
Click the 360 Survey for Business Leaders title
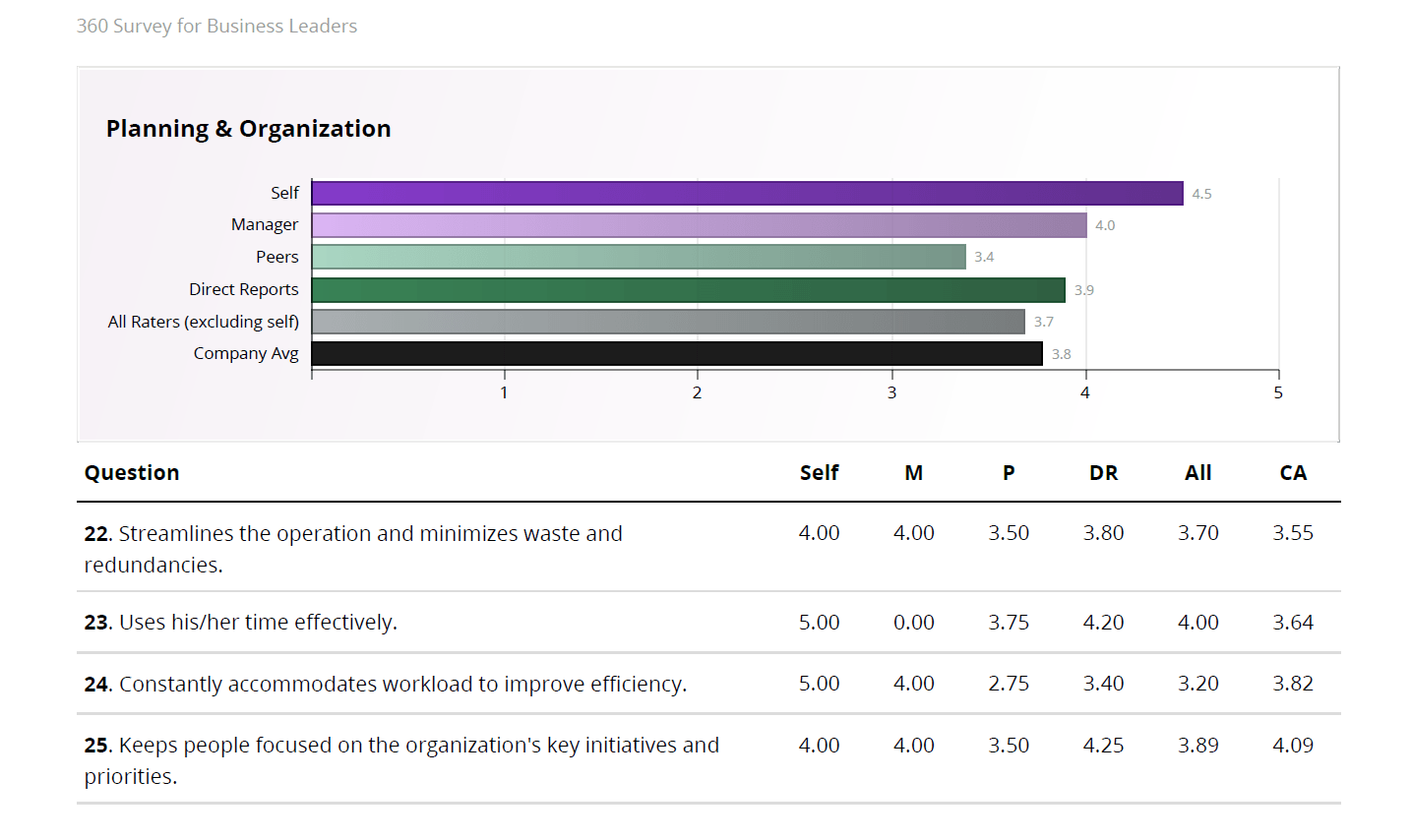pyautogui.click(x=216, y=27)
